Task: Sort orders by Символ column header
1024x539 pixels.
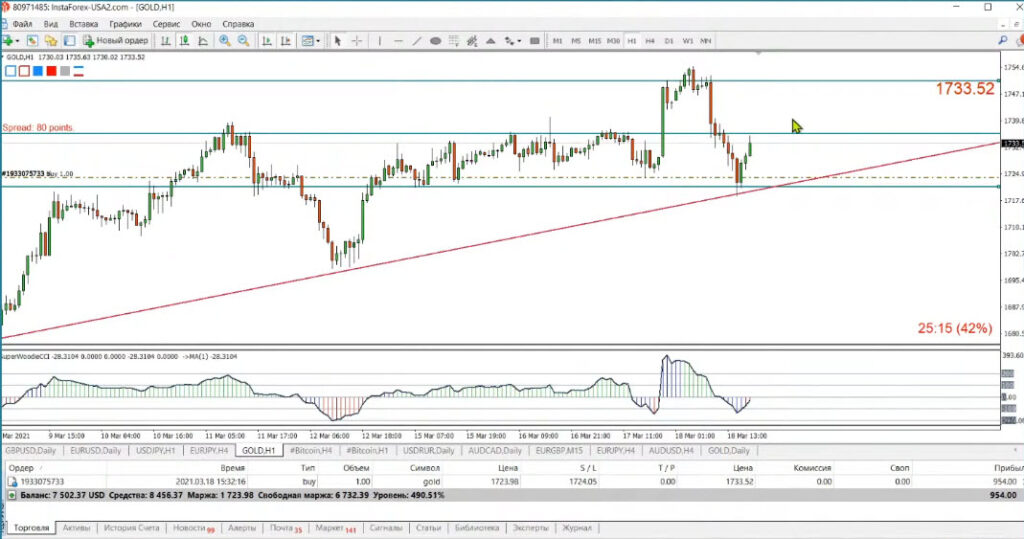Action: click(x=425, y=468)
